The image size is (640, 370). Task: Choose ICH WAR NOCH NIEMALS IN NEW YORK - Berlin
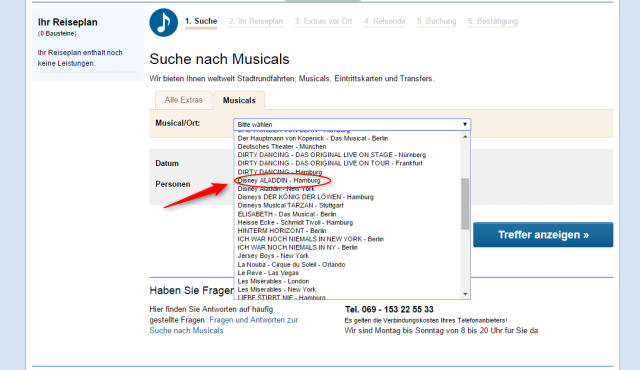[x=311, y=239]
